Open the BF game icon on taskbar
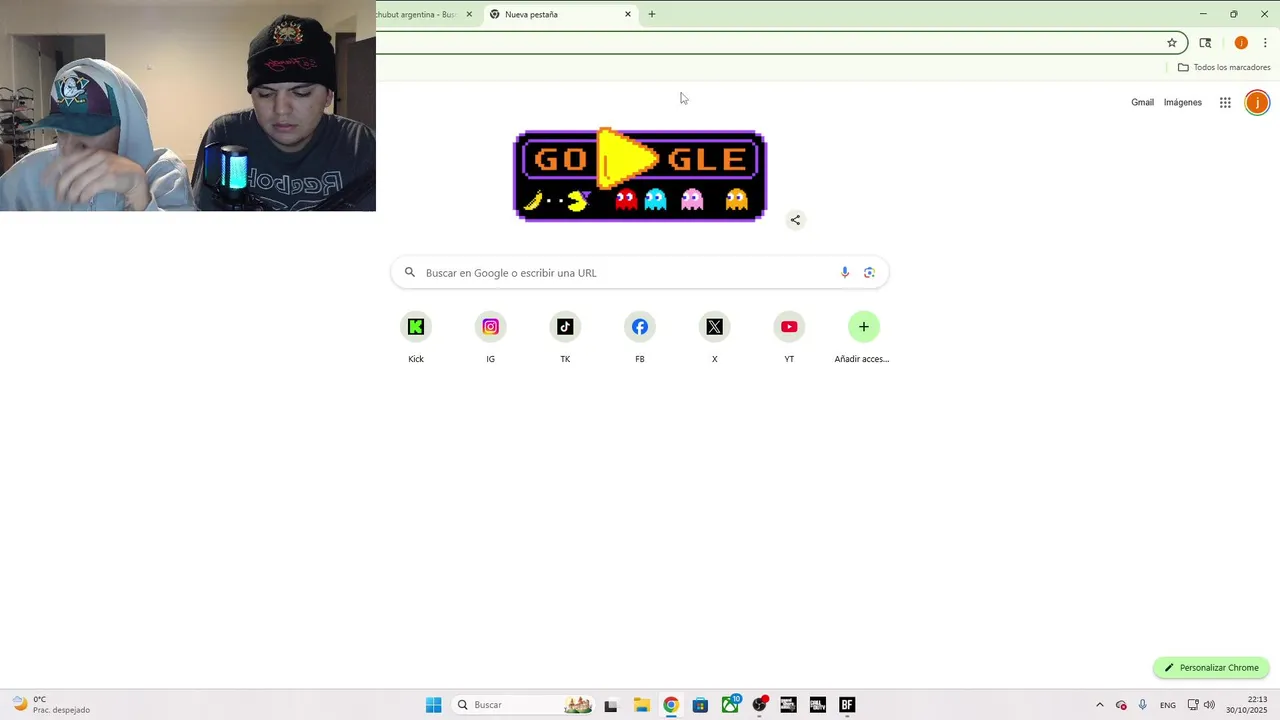 [x=847, y=705]
